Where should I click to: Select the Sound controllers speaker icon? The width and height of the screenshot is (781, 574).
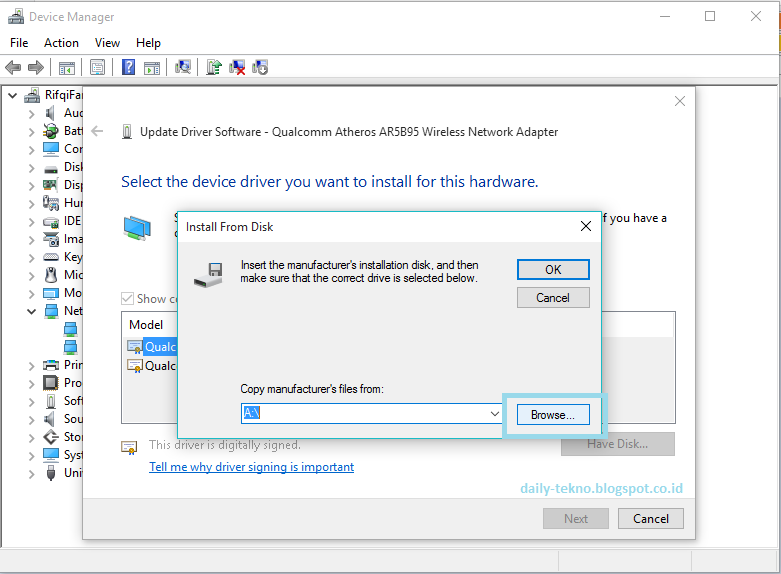(x=49, y=419)
